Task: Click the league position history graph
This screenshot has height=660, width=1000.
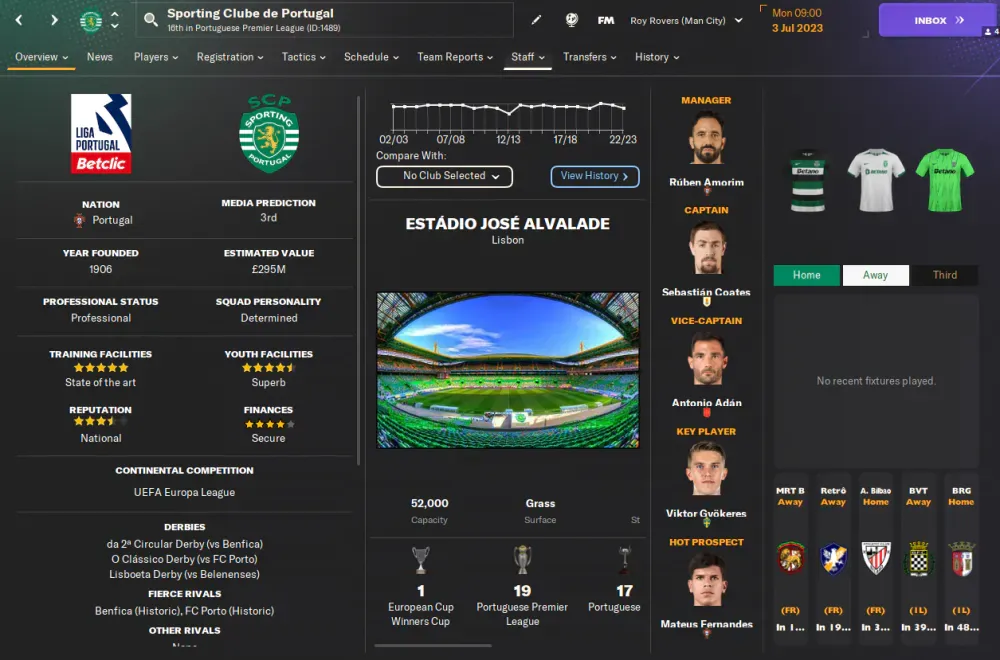Action: (x=508, y=116)
